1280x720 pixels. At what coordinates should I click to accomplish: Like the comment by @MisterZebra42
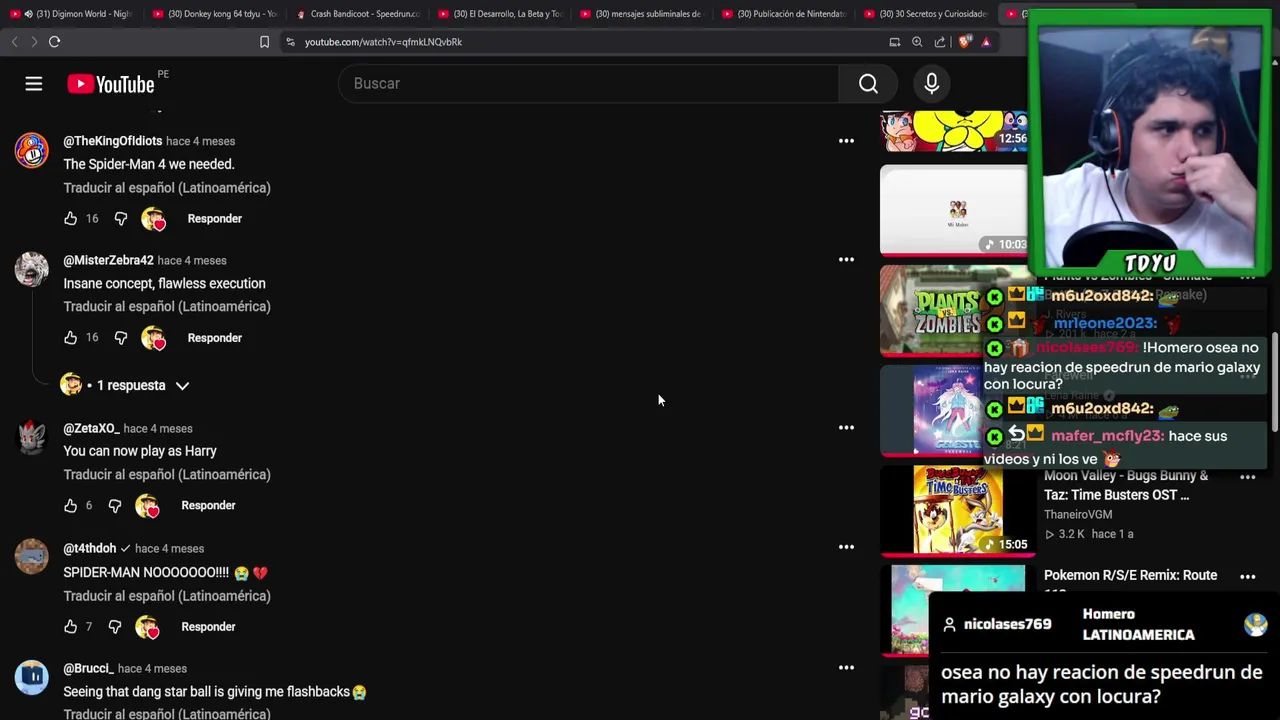(x=70, y=338)
